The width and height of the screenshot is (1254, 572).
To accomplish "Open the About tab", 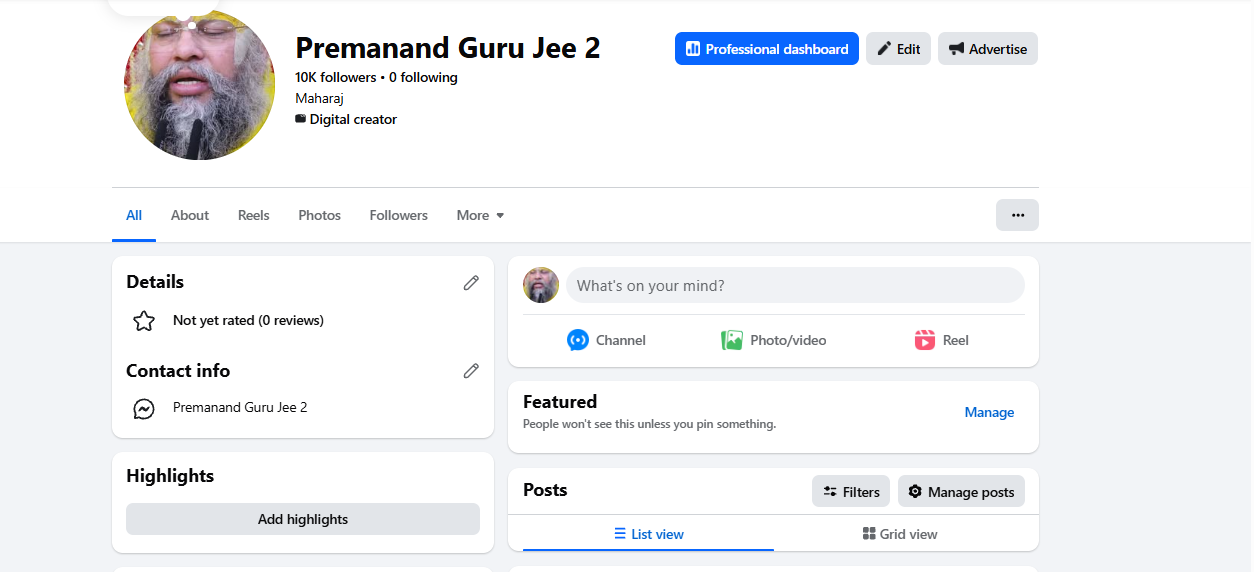I will [x=190, y=215].
